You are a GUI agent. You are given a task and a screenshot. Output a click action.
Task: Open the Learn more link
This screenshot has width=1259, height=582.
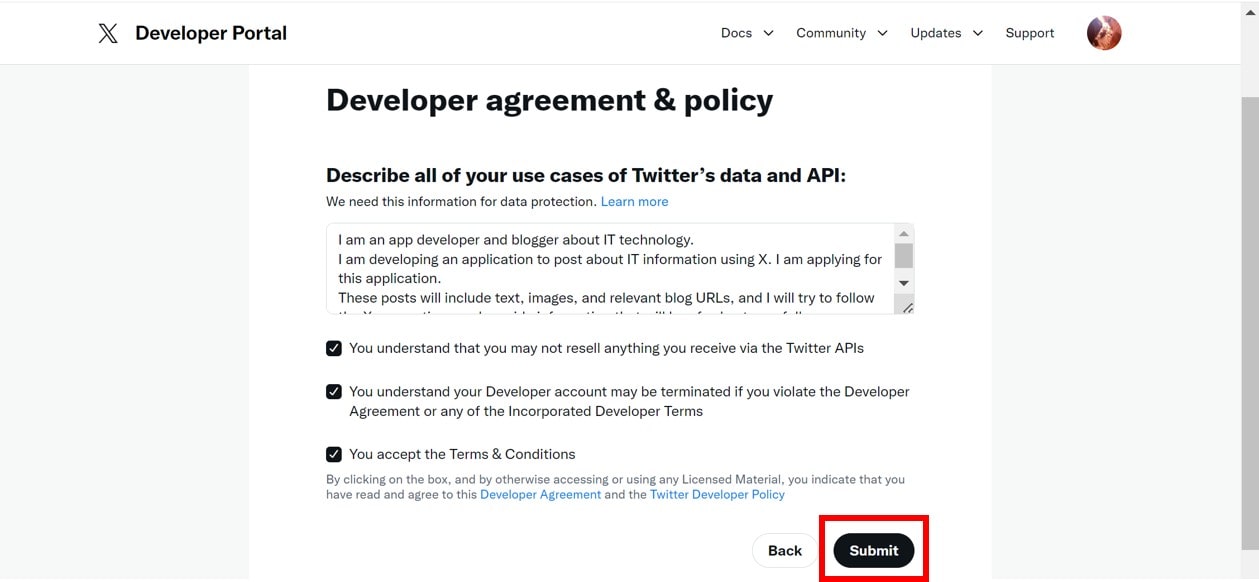point(634,202)
